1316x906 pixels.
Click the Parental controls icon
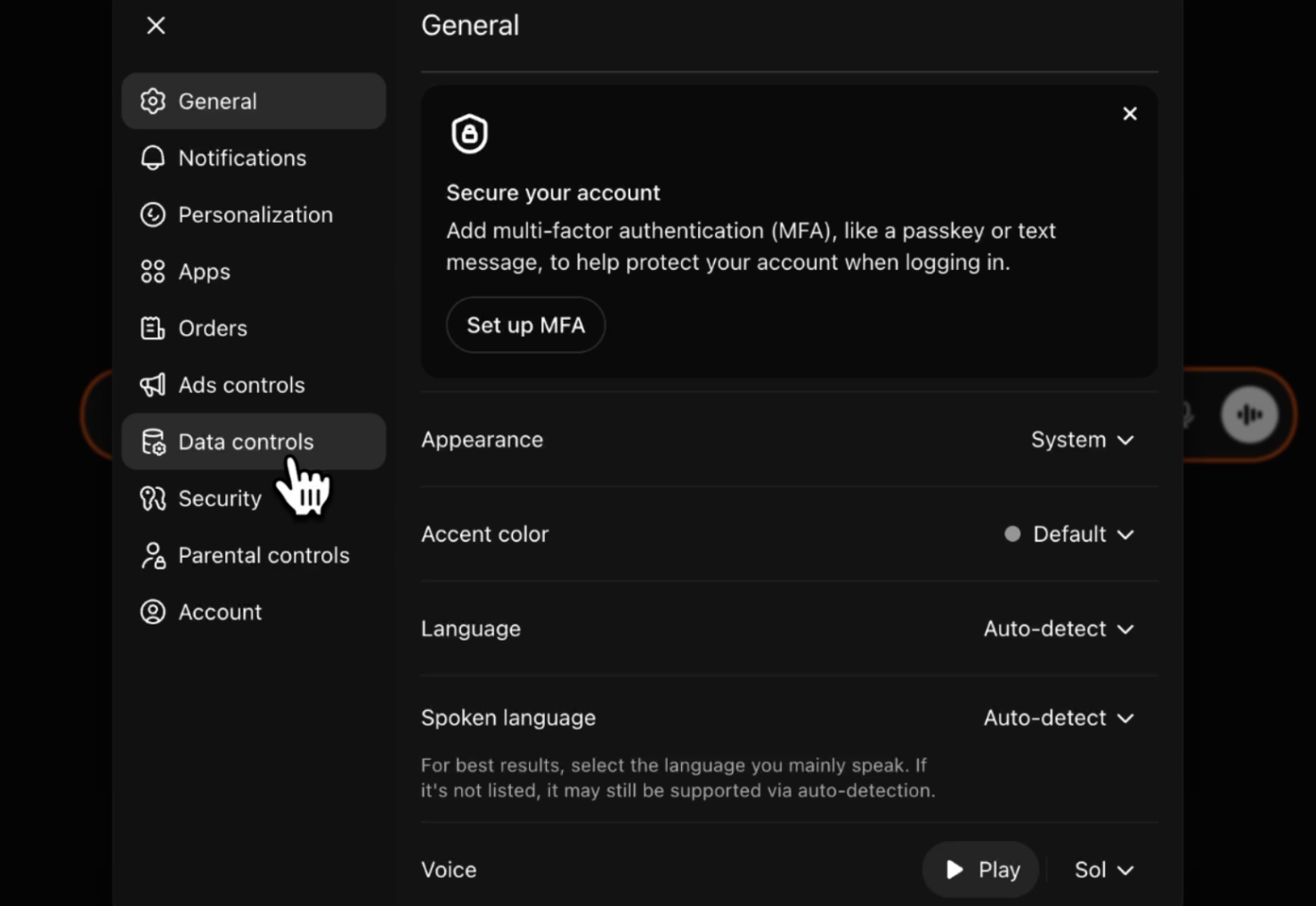152,555
